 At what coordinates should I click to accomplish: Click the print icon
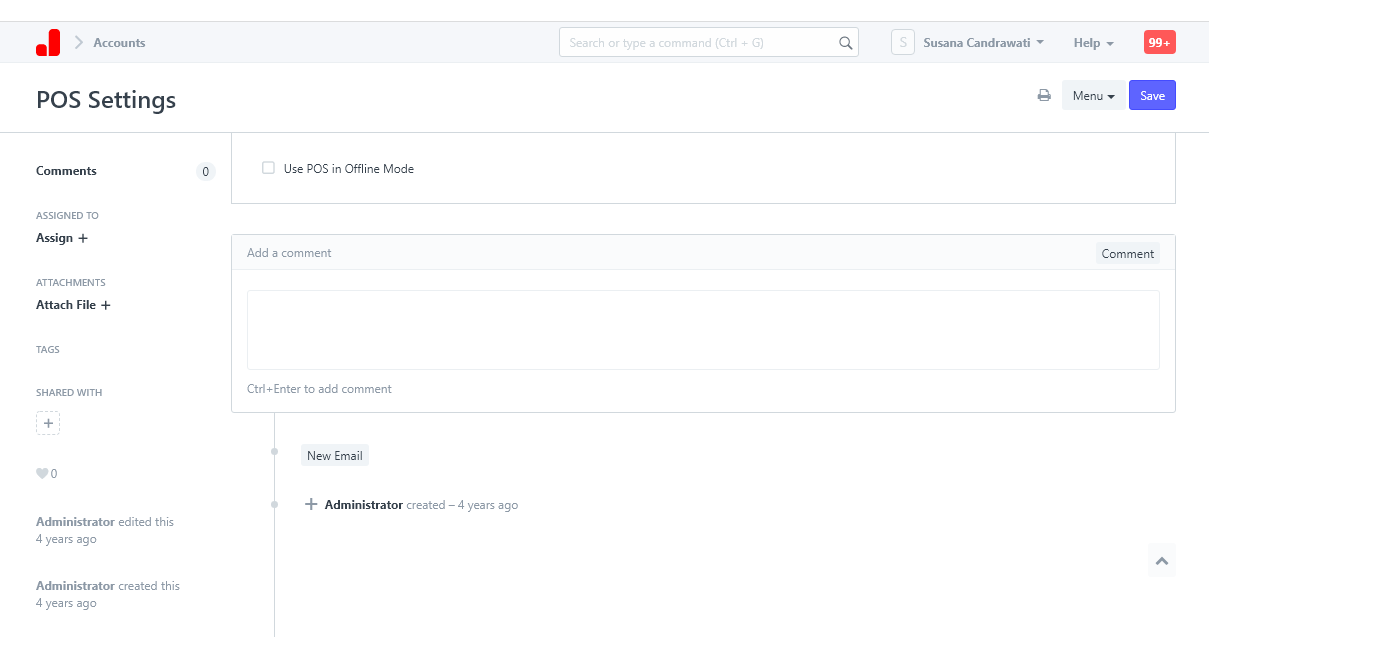(1044, 96)
